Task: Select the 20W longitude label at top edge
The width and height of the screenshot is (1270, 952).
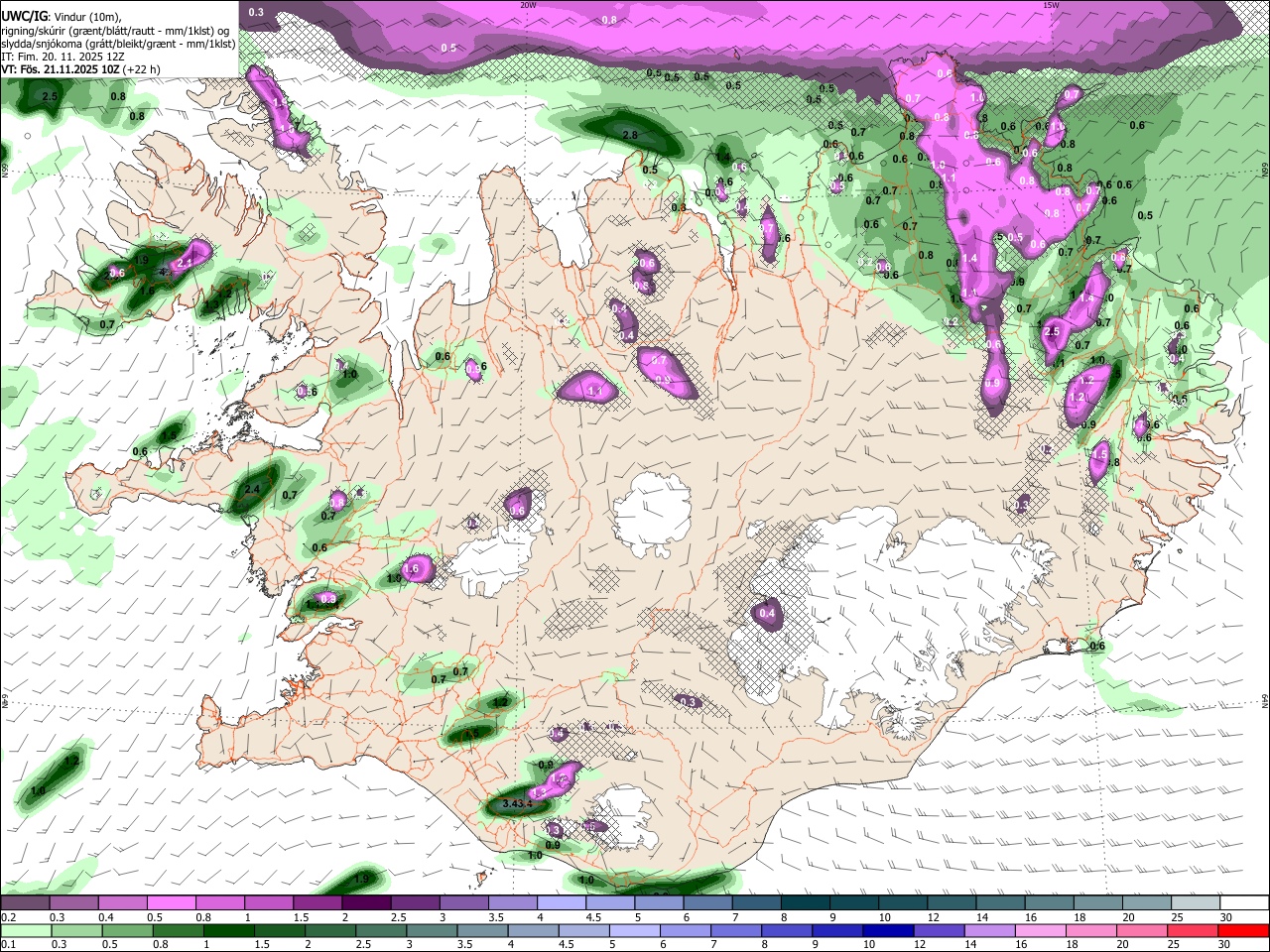Action: [x=528, y=5]
